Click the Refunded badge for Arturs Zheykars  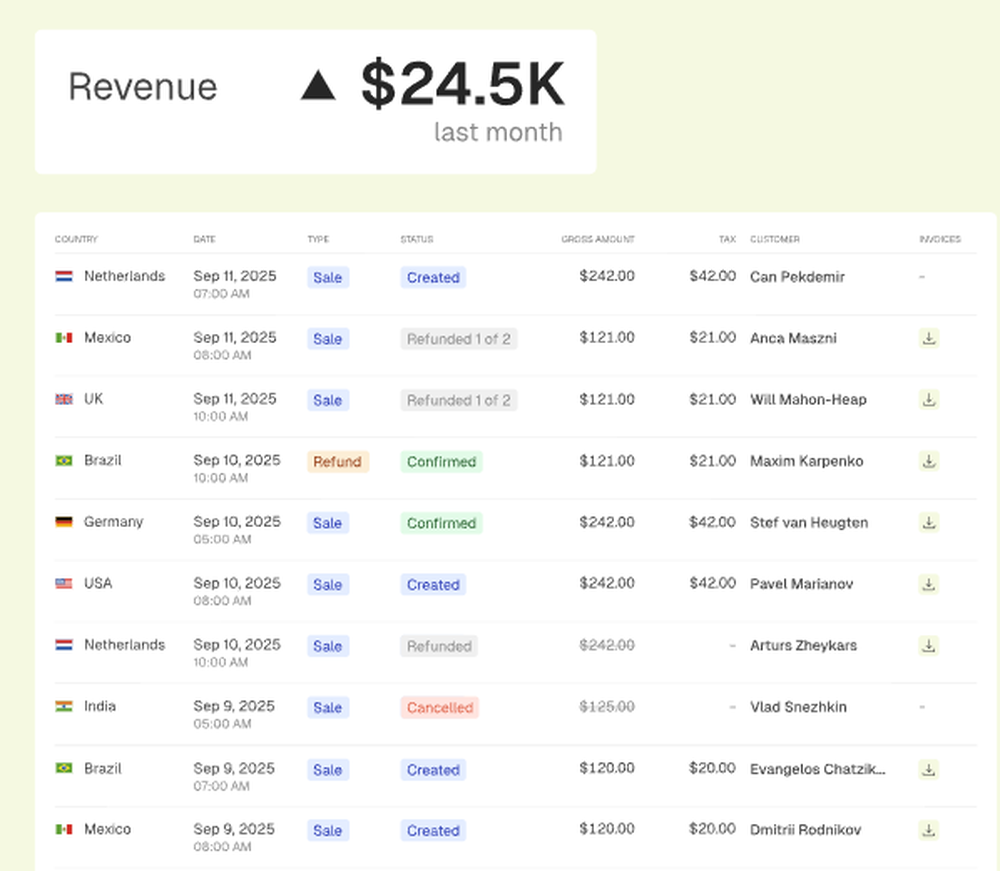439,646
